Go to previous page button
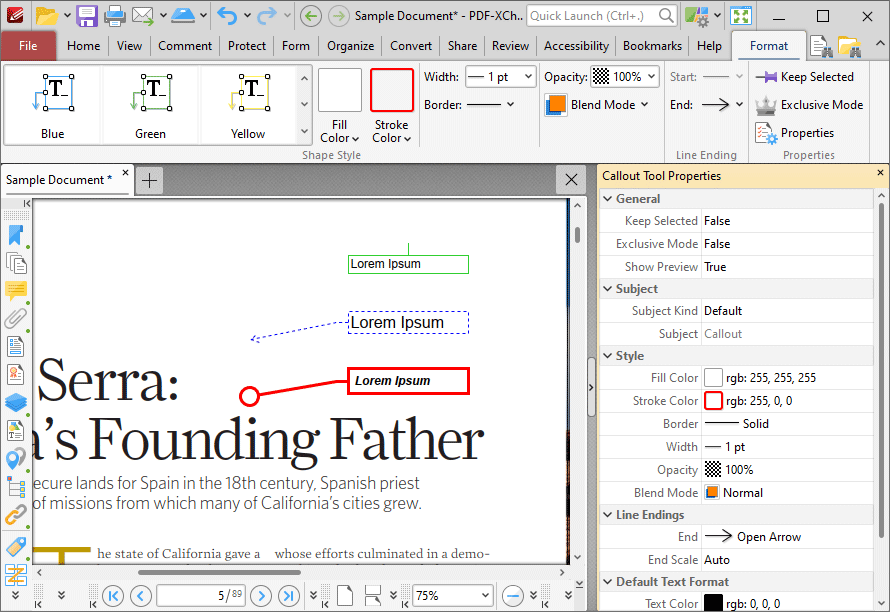This screenshot has height=612, width=890. pyautogui.click(x=140, y=596)
